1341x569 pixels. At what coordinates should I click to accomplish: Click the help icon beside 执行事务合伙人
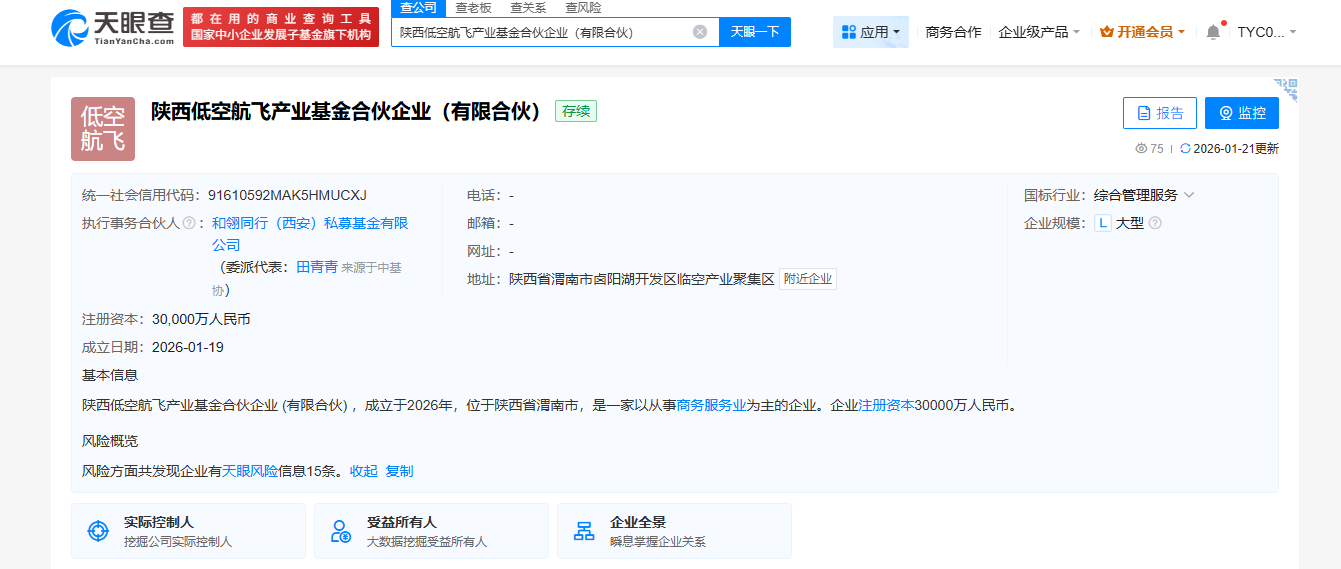[x=189, y=223]
